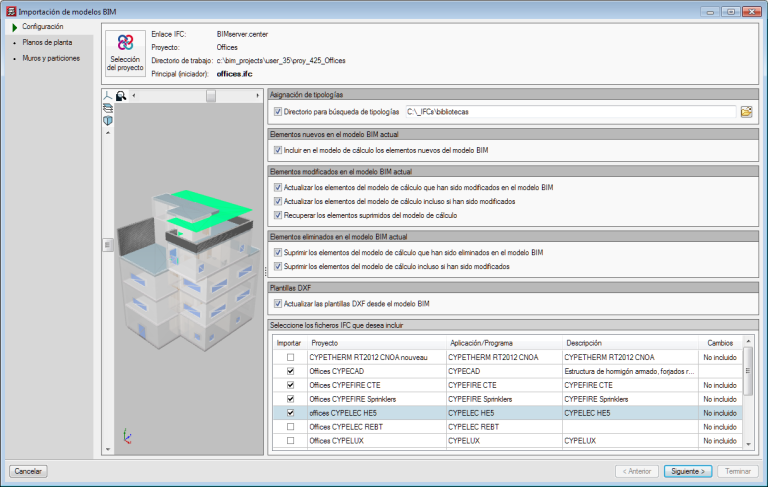Toggle 'Directorio para búsqueda de tipologías' checkbox
The width and height of the screenshot is (768, 487).
[278, 112]
